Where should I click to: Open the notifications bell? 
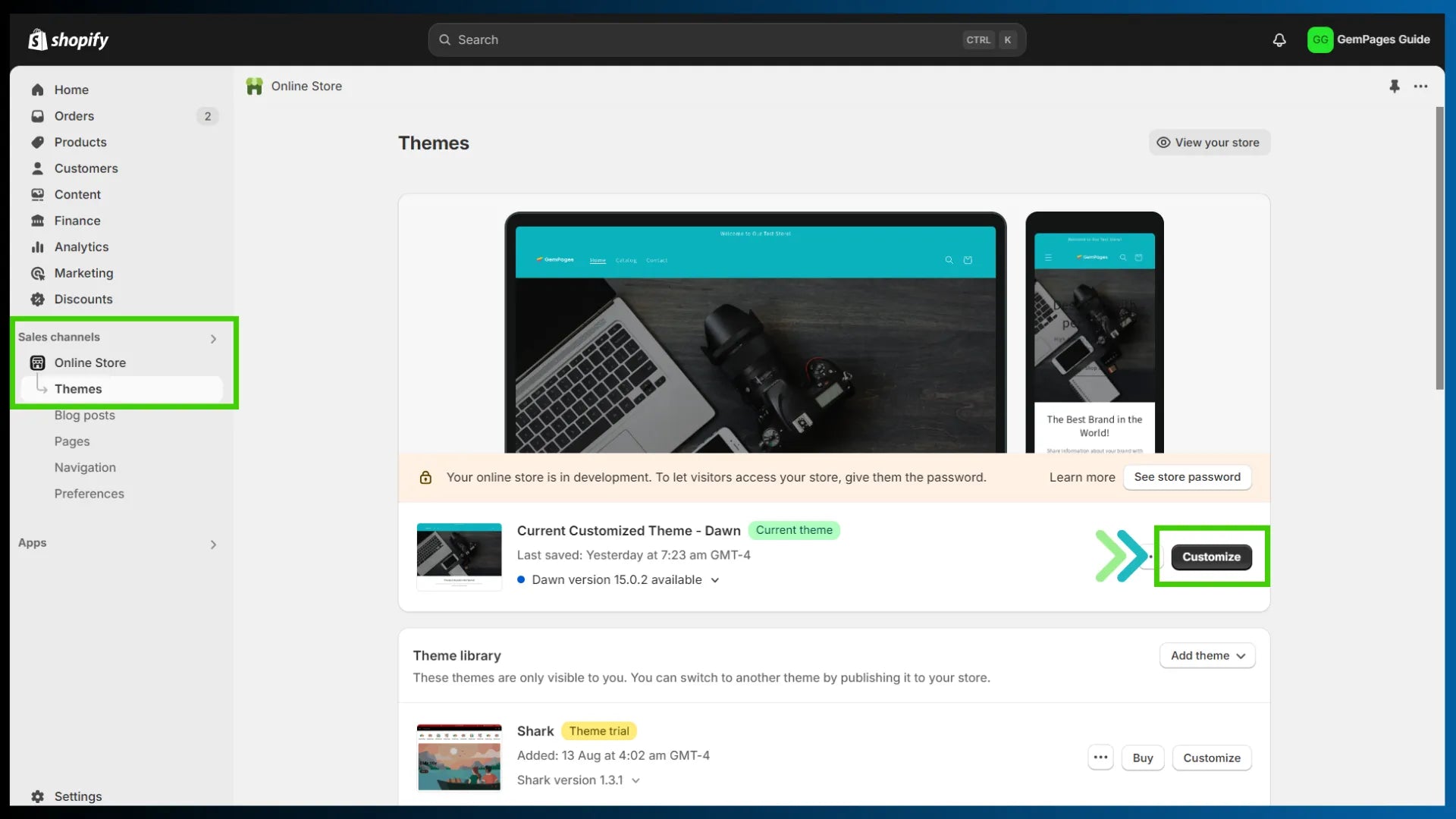[x=1279, y=39]
